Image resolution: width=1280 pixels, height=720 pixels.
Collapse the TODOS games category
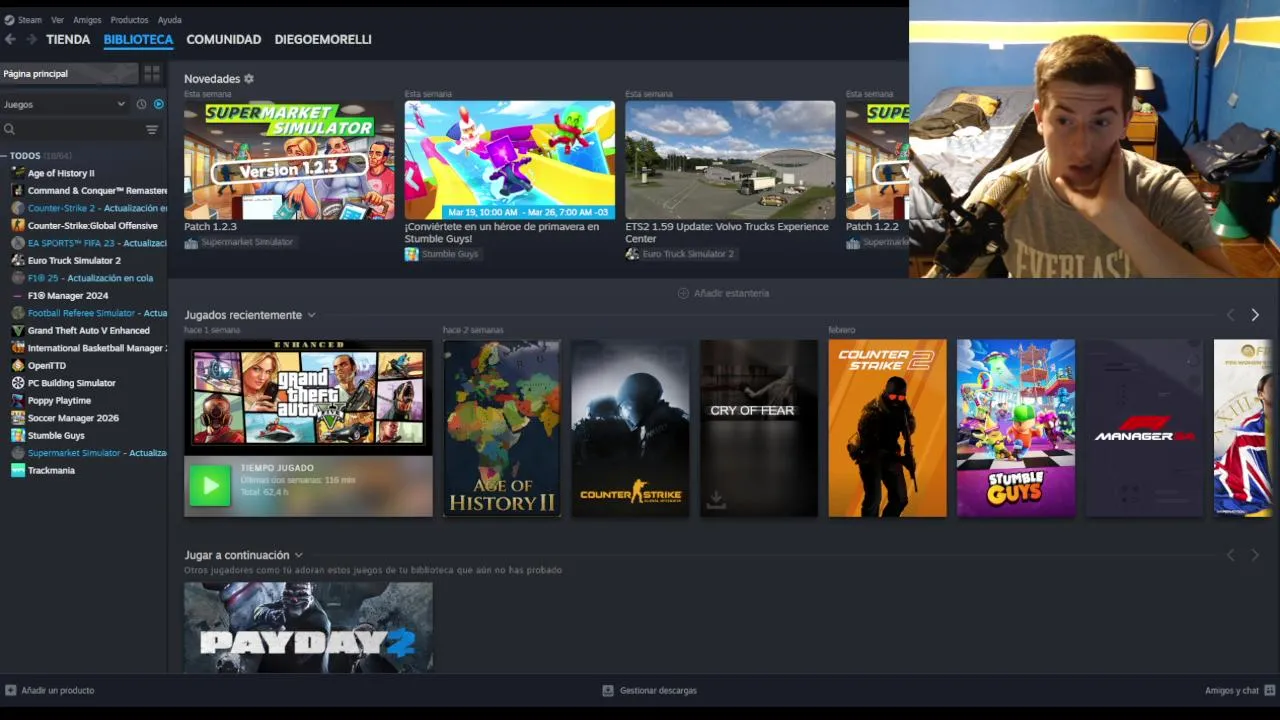(x=4, y=156)
